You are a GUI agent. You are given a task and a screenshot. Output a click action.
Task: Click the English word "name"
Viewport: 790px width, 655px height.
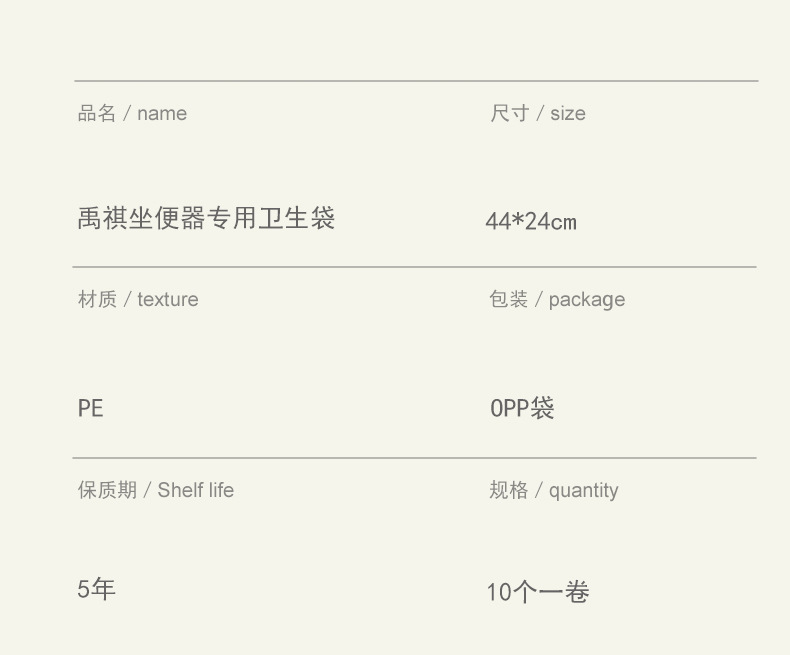click(x=162, y=114)
